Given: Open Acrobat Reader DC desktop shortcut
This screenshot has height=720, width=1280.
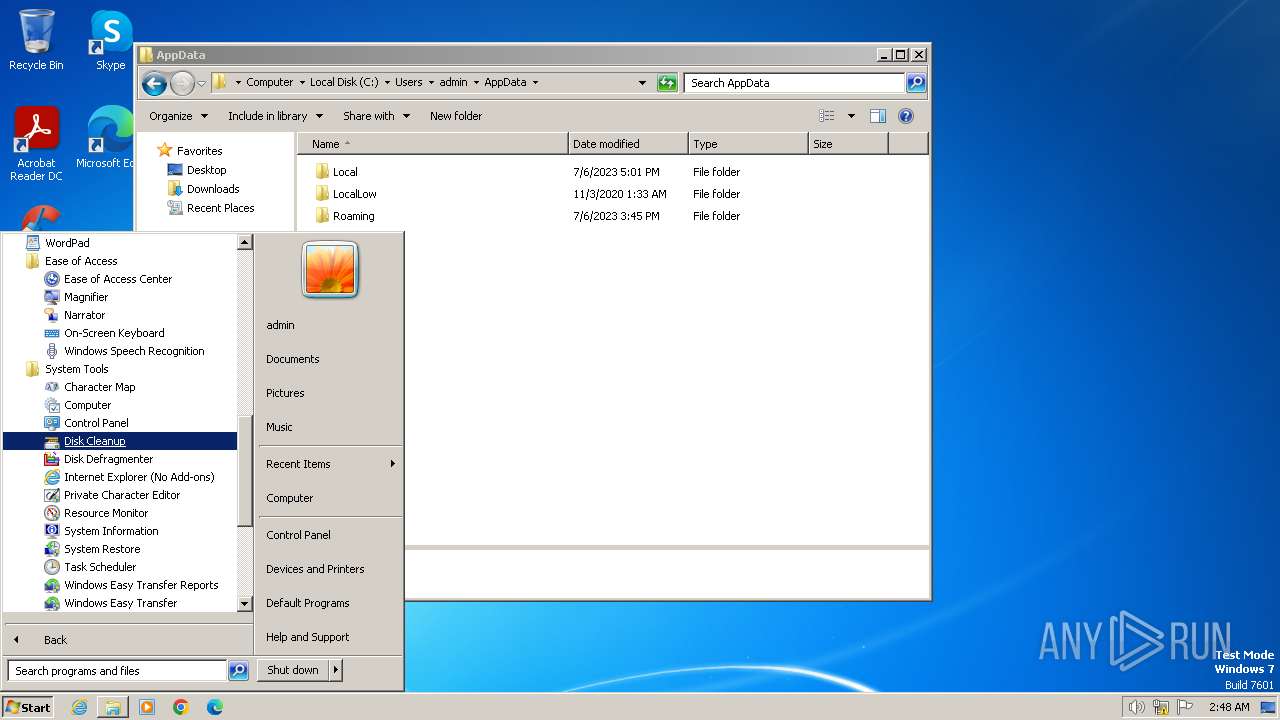Looking at the screenshot, I should [36, 144].
